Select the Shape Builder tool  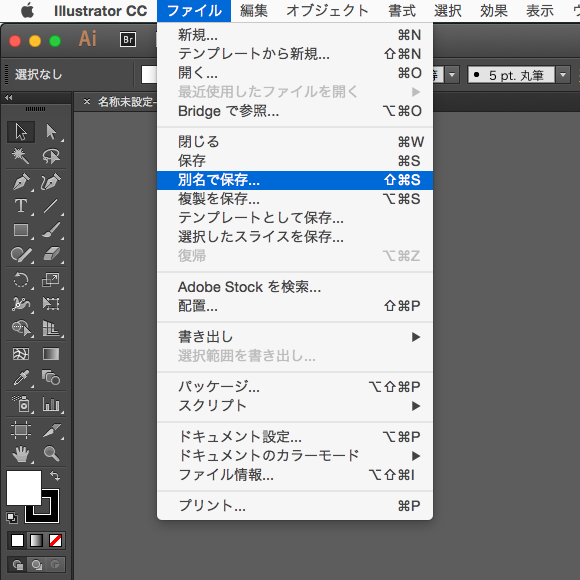point(21,328)
